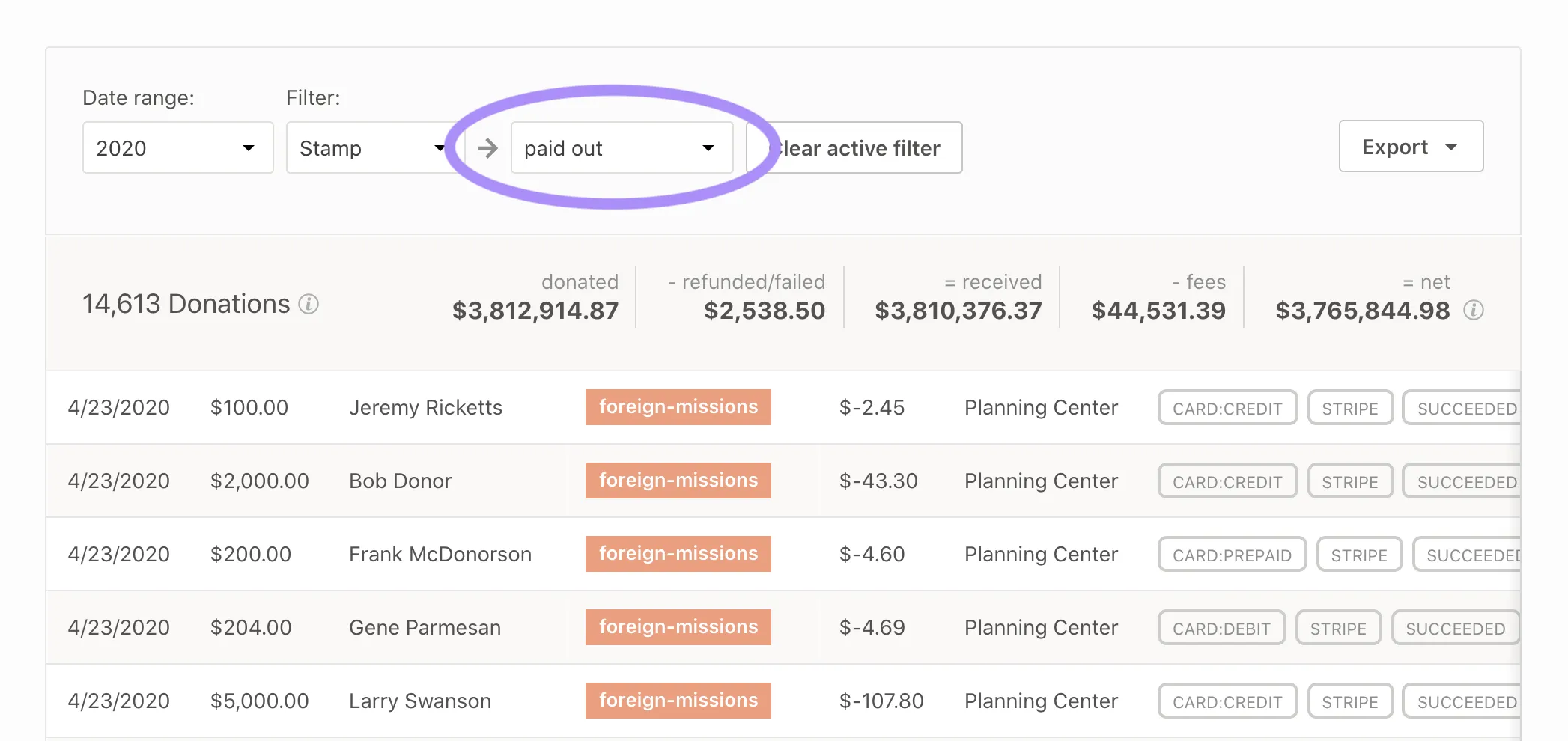The image size is (1568, 741).
Task: Click the info icon beside 14,613 Donations
Action: pyautogui.click(x=309, y=304)
